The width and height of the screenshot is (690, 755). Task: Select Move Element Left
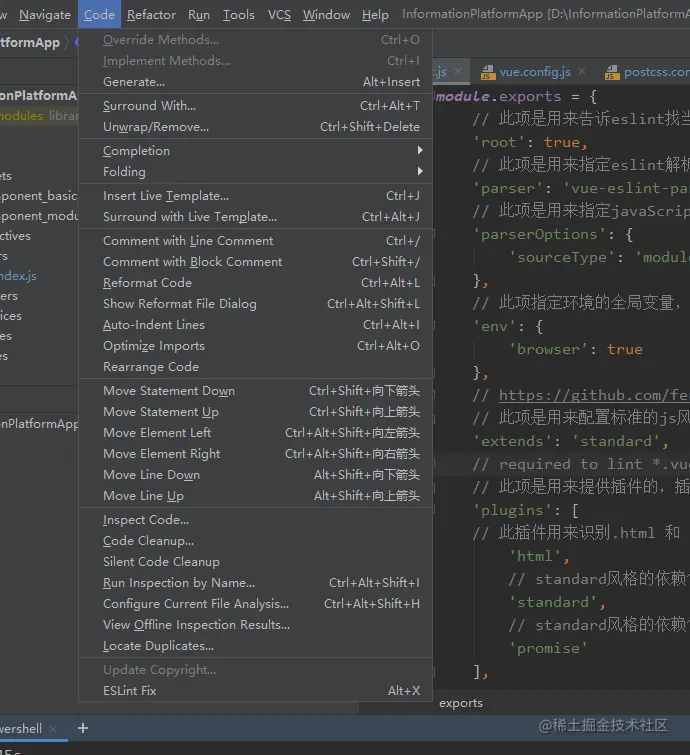255,433
